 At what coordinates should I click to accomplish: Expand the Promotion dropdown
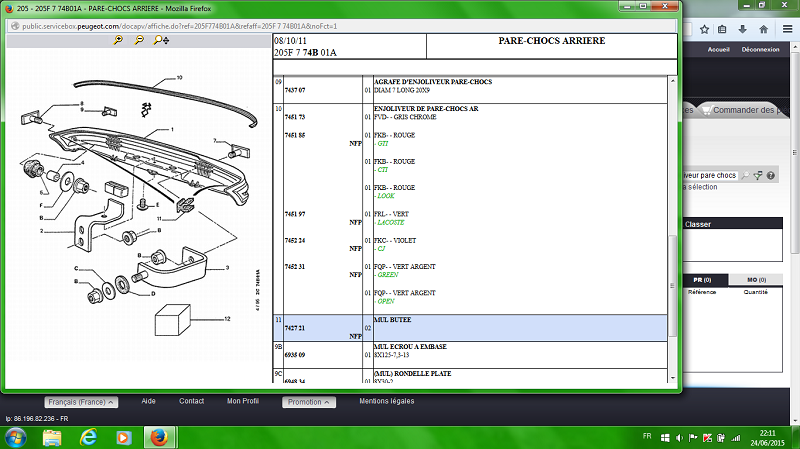[309, 402]
